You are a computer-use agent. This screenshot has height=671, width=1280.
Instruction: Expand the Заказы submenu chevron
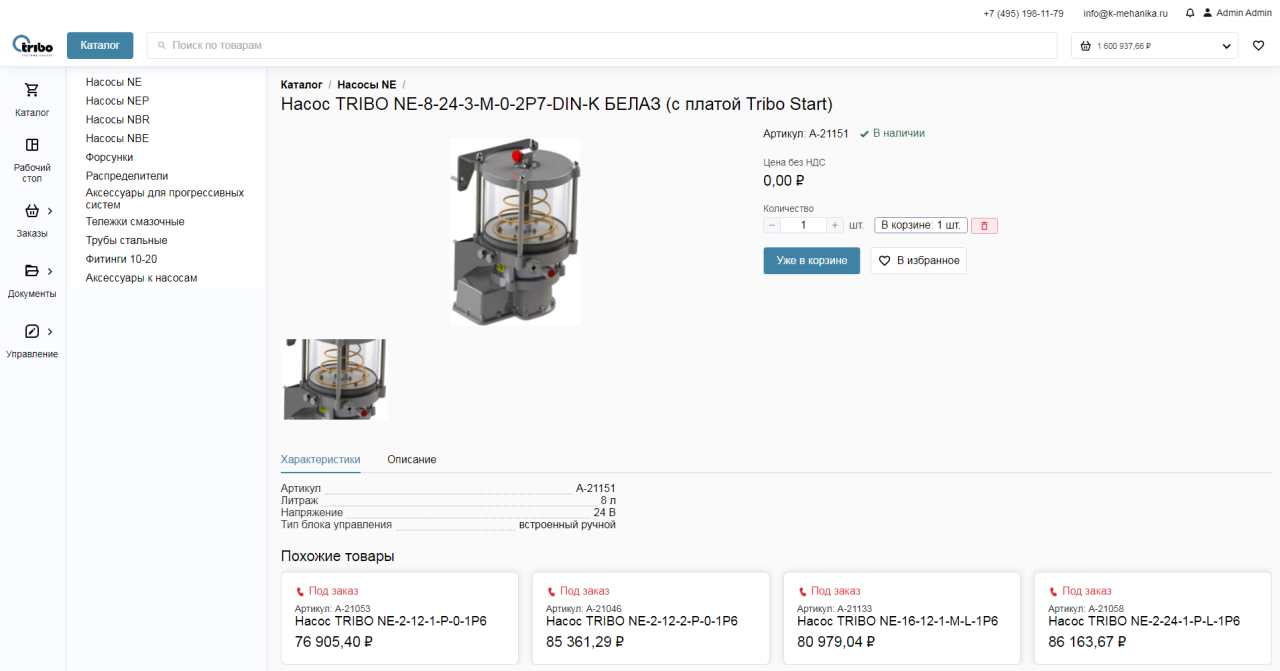(50, 211)
